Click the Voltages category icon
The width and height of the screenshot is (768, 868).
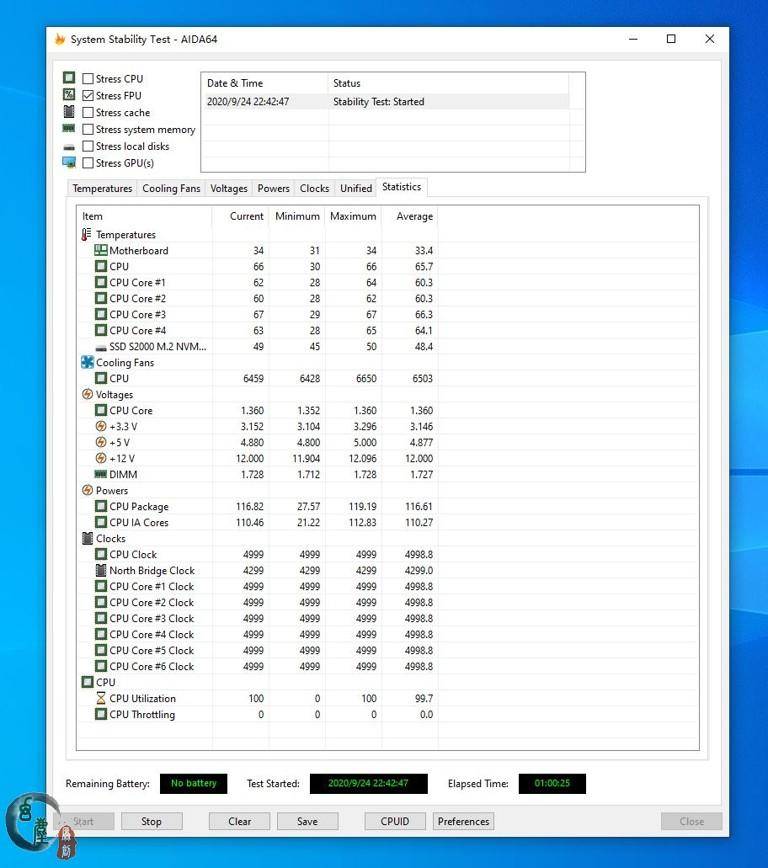(x=87, y=394)
